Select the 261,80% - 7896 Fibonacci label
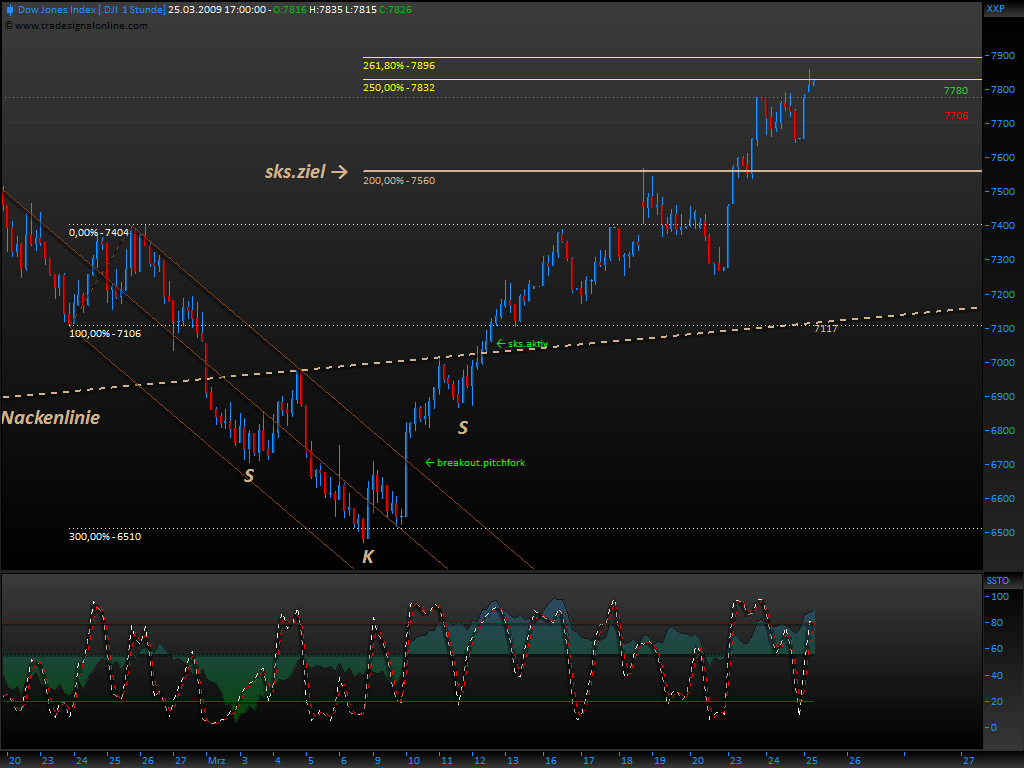The image size is (1024, 768). click(399, 65)
